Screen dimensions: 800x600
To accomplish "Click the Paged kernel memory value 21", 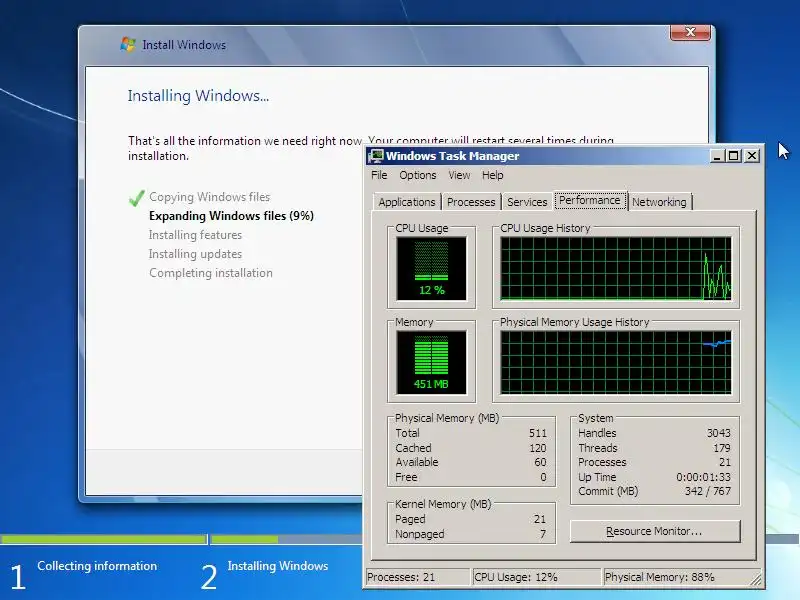I will coord(540,519).
